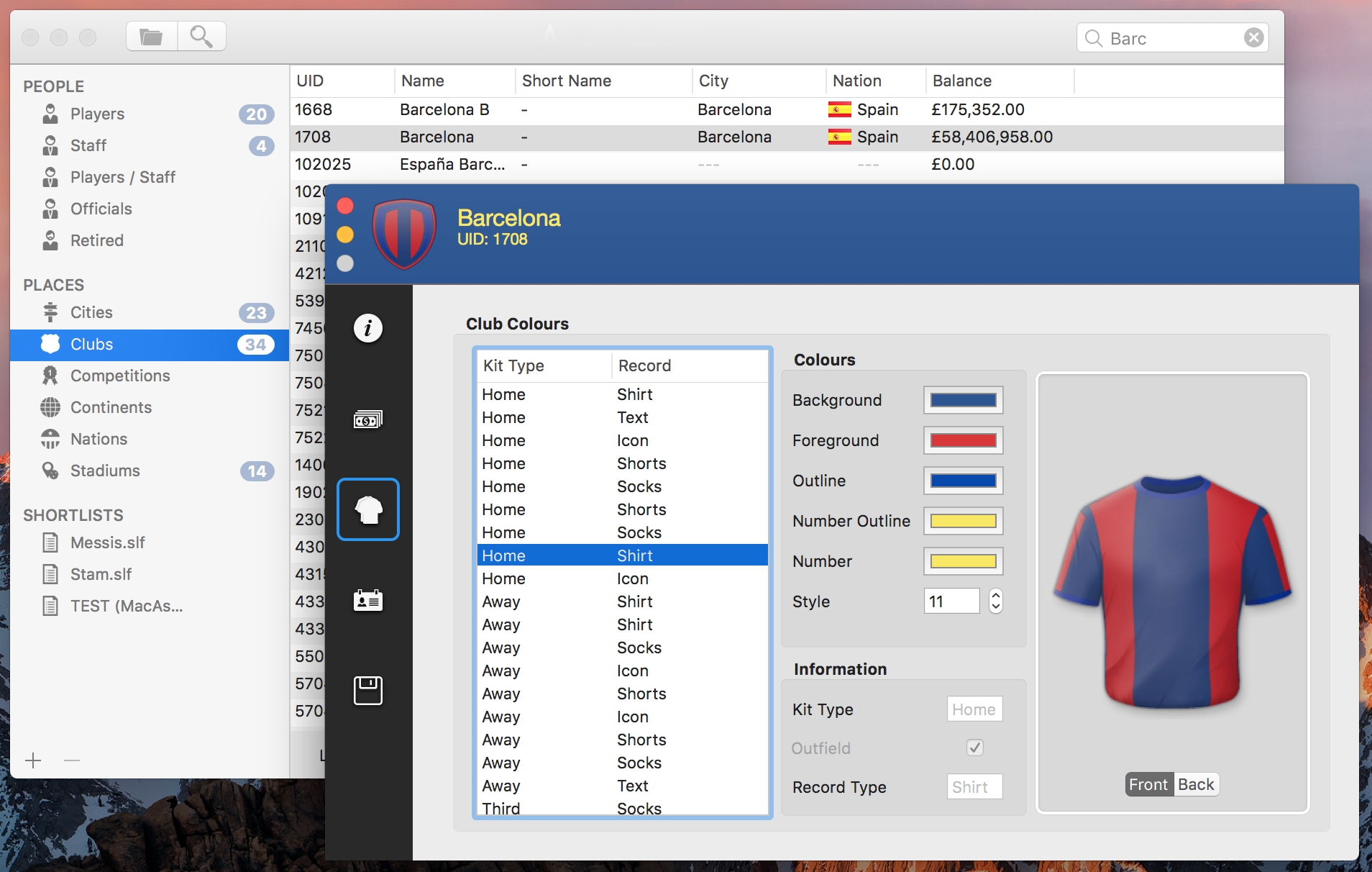The height and width of the screenshot is (872, 1372).
Task: Open the ID card icon tab
Action: (x=368, y=600)
